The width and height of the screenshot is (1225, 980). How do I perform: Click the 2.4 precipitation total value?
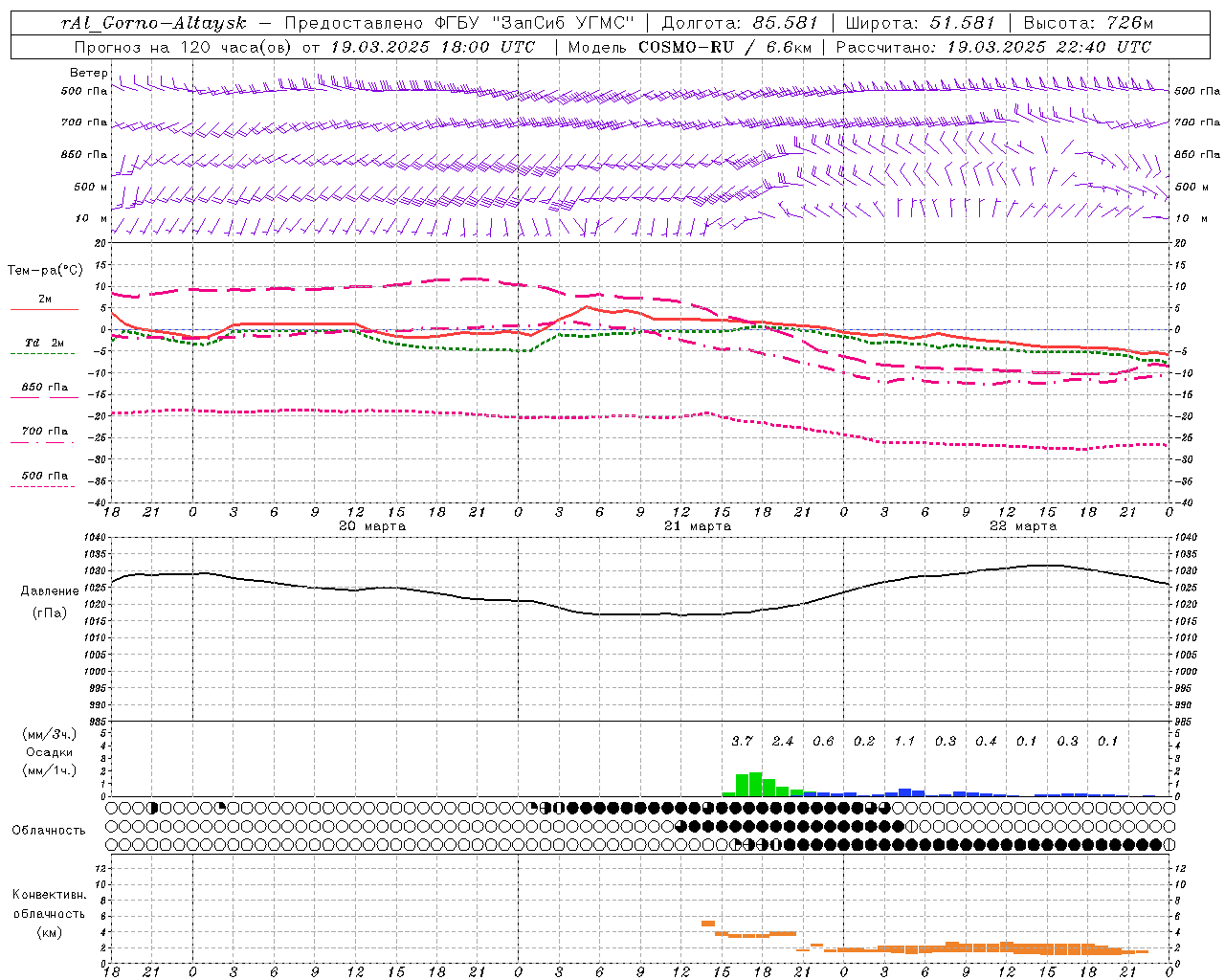point(783,741)
